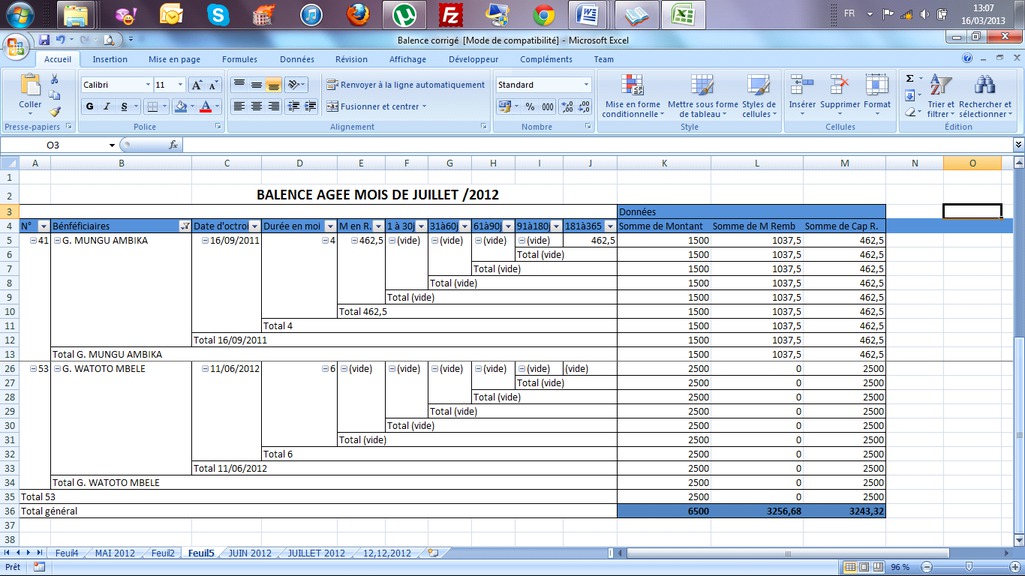The height and width of the screenshot is (576, 1025).
Task: Open the Bénéficiaires column filter dropdown
Action: click(184, 227)
